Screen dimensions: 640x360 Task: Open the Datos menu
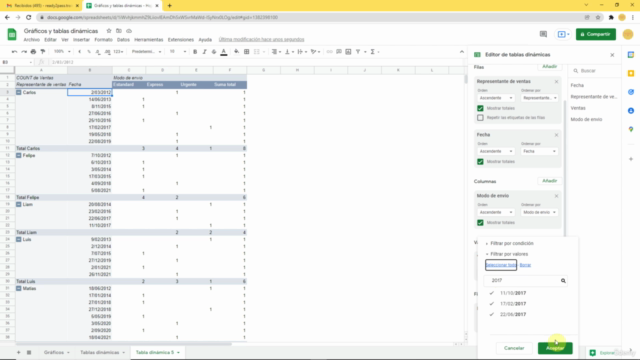click(x=123, y=40)
